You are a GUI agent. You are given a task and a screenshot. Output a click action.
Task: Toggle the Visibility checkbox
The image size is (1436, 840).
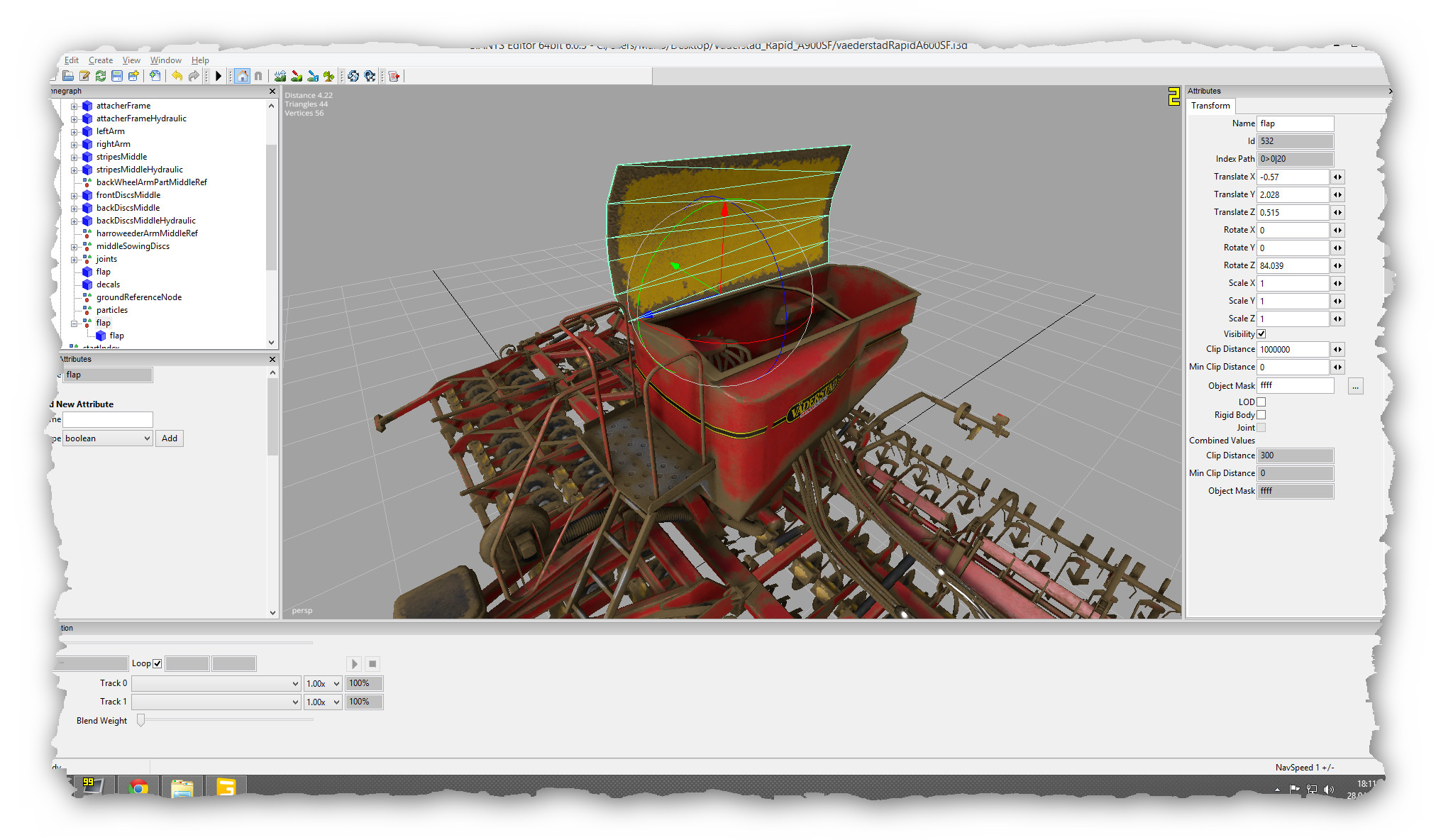[x=1261, y=334]
